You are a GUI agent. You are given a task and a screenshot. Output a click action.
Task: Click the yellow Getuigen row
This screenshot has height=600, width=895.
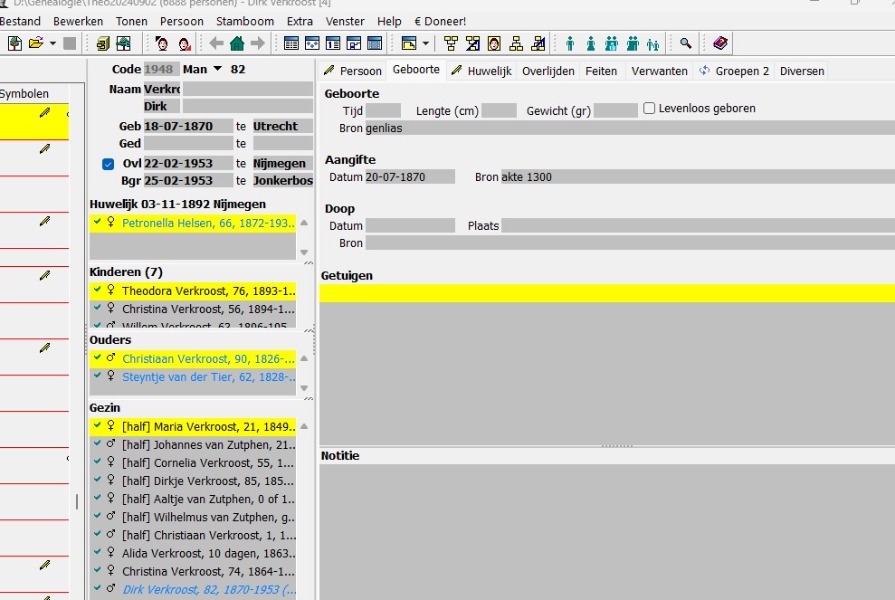[x=606, y=293]
